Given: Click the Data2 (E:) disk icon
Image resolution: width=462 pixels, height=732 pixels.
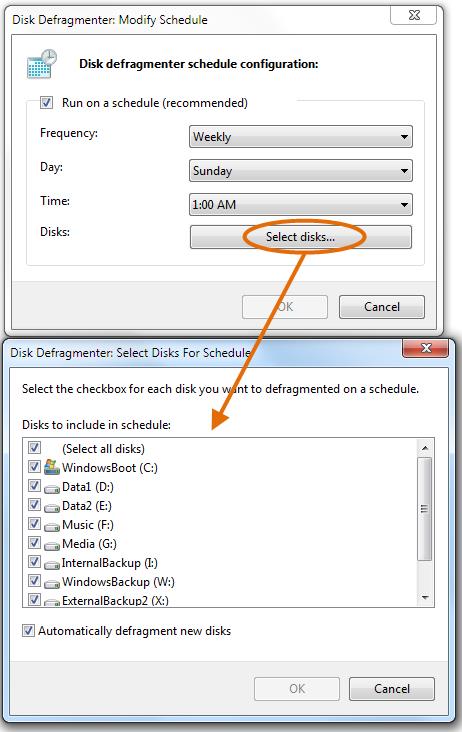Looking at the screenshot, I should coord(52,508).
